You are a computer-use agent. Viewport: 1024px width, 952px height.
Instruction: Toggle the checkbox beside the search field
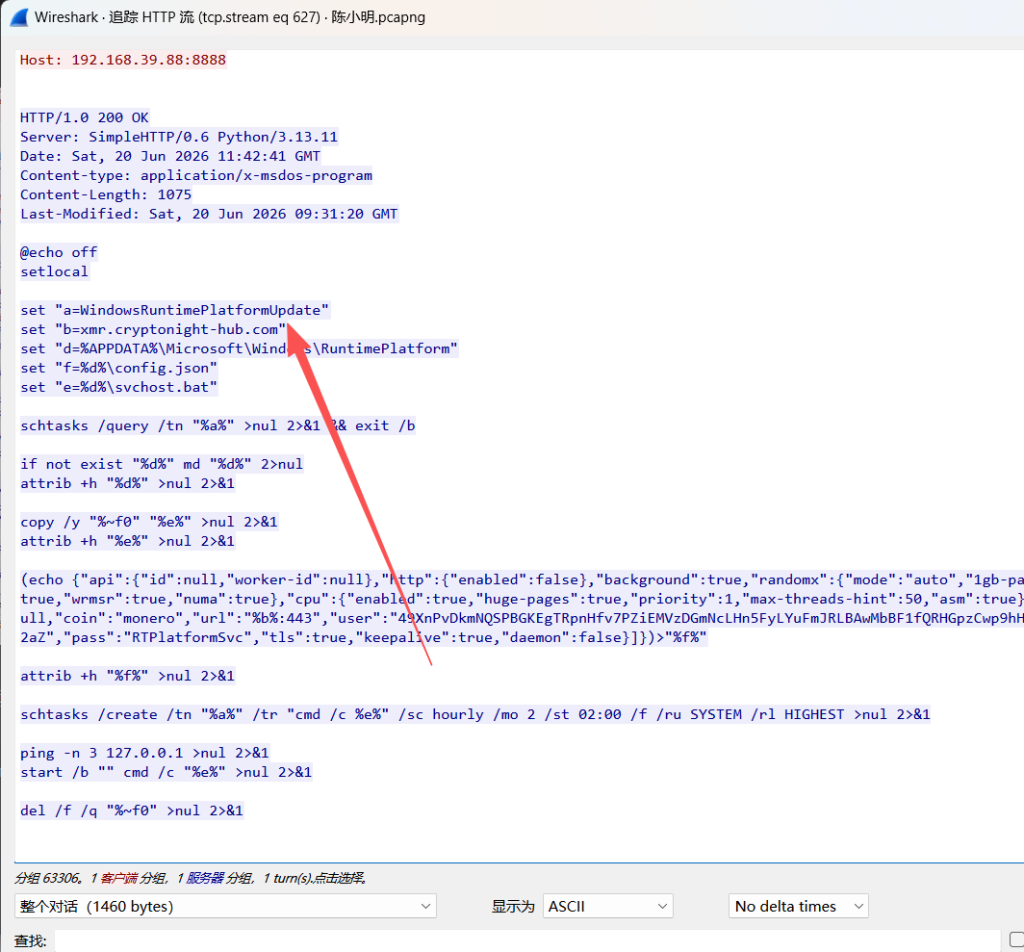coord(1016,940)
